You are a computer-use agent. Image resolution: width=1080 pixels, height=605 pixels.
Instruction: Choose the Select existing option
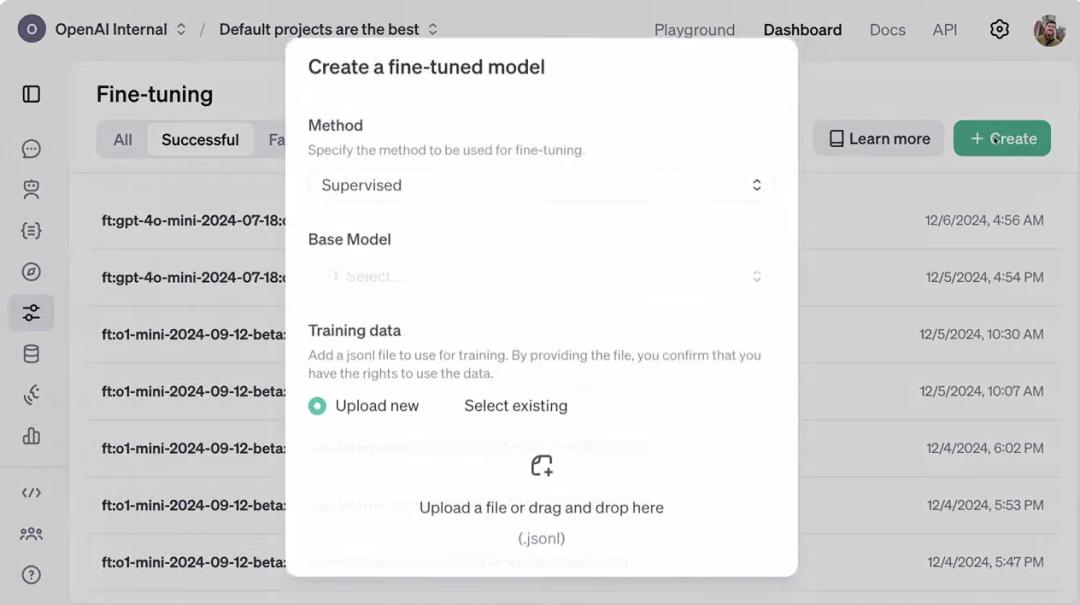tap(515, 406)
